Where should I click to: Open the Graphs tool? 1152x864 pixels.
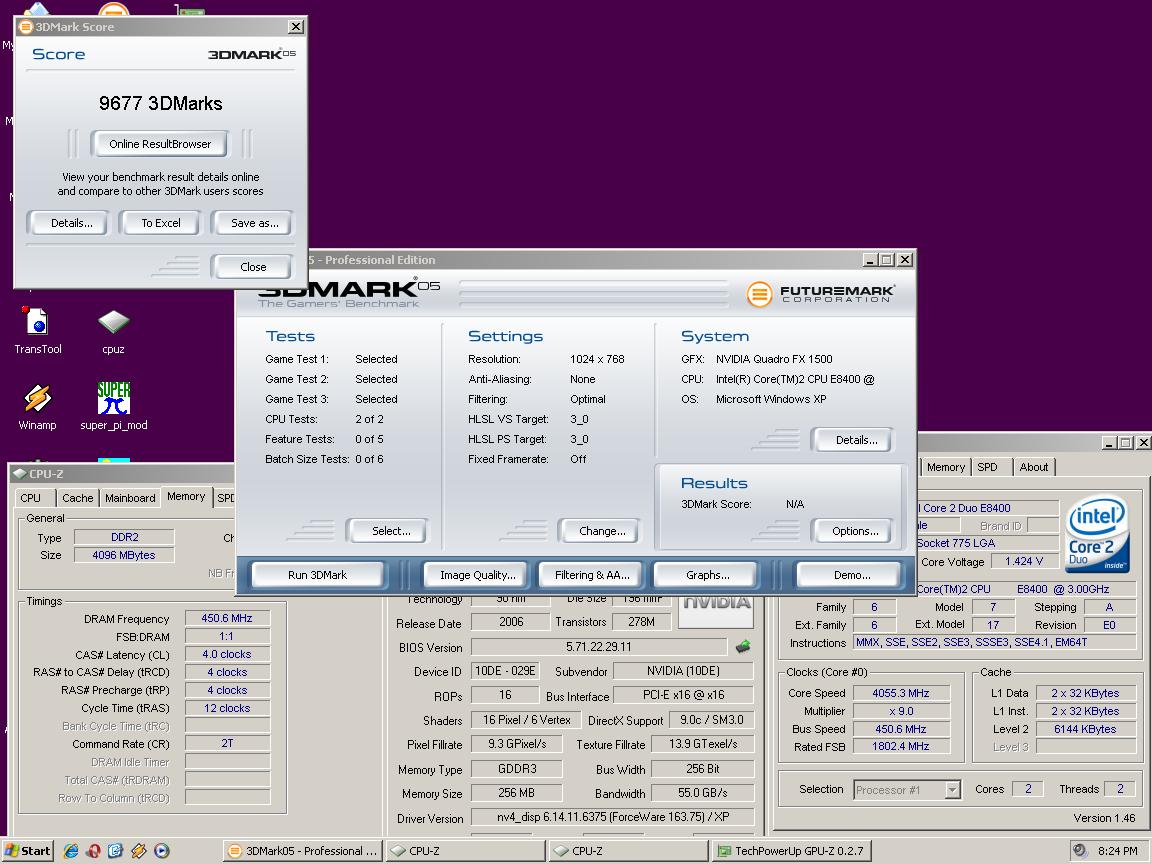[x=707, y=575]
